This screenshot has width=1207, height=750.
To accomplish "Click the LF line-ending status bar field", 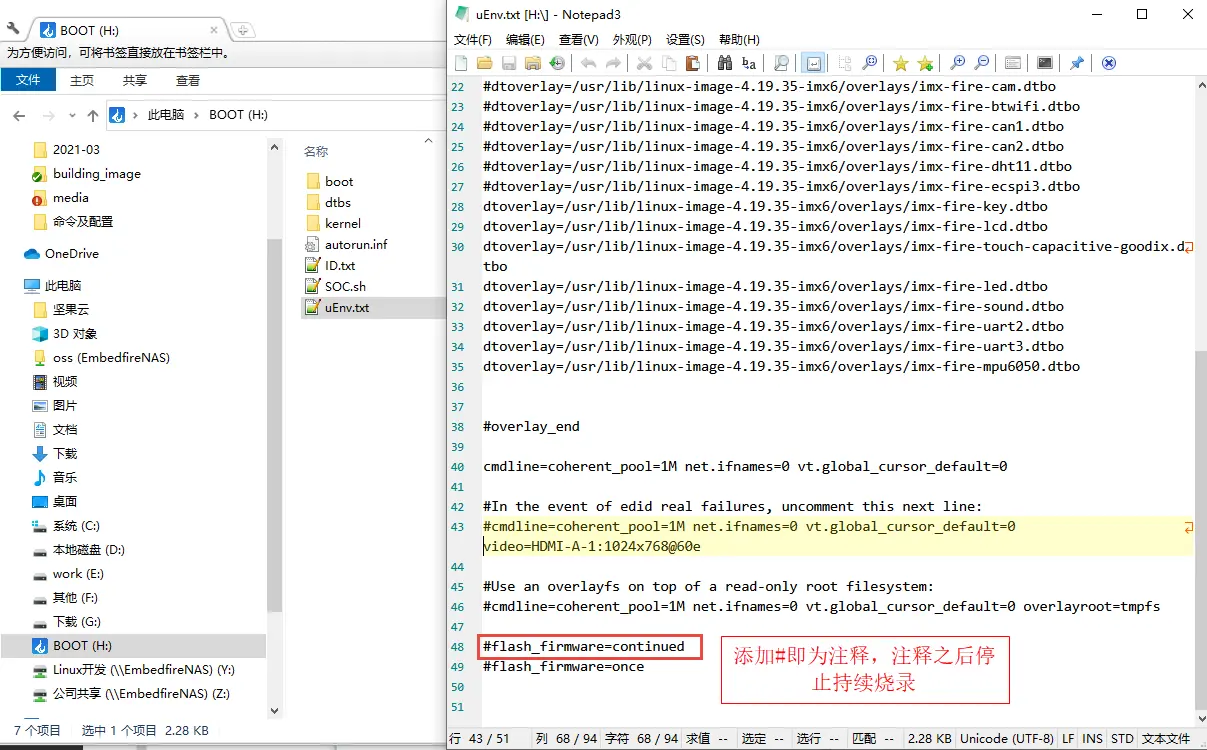I will click(1068, 739).
